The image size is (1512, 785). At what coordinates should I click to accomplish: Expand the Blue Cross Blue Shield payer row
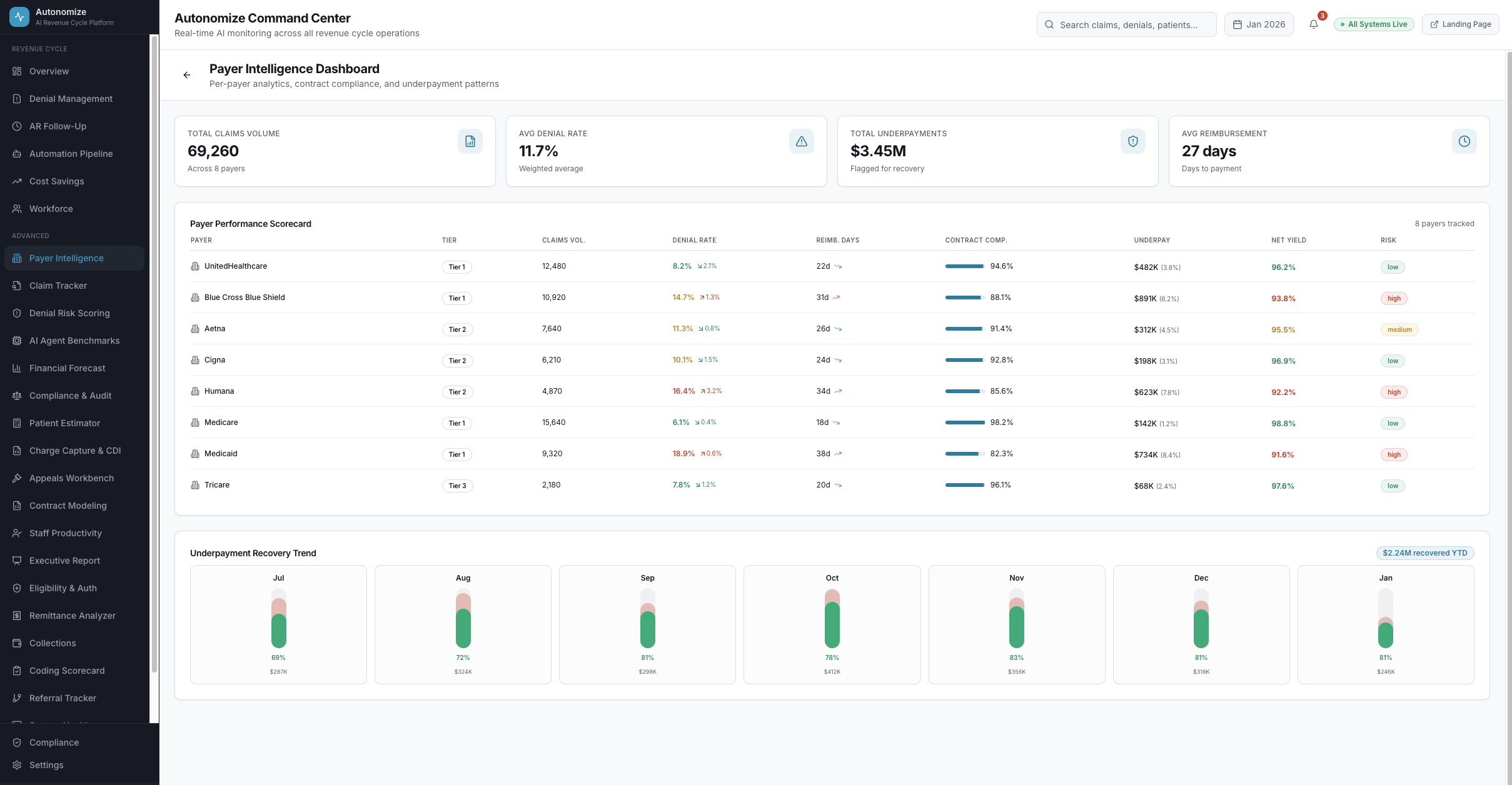point(244,297)
